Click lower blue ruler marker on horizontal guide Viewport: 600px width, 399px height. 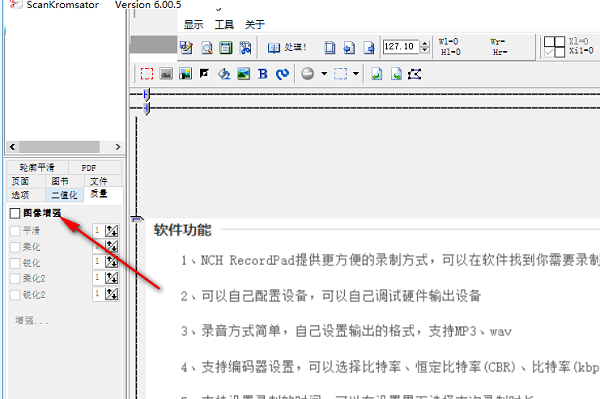pyautogui.click(x=146, y=109)
